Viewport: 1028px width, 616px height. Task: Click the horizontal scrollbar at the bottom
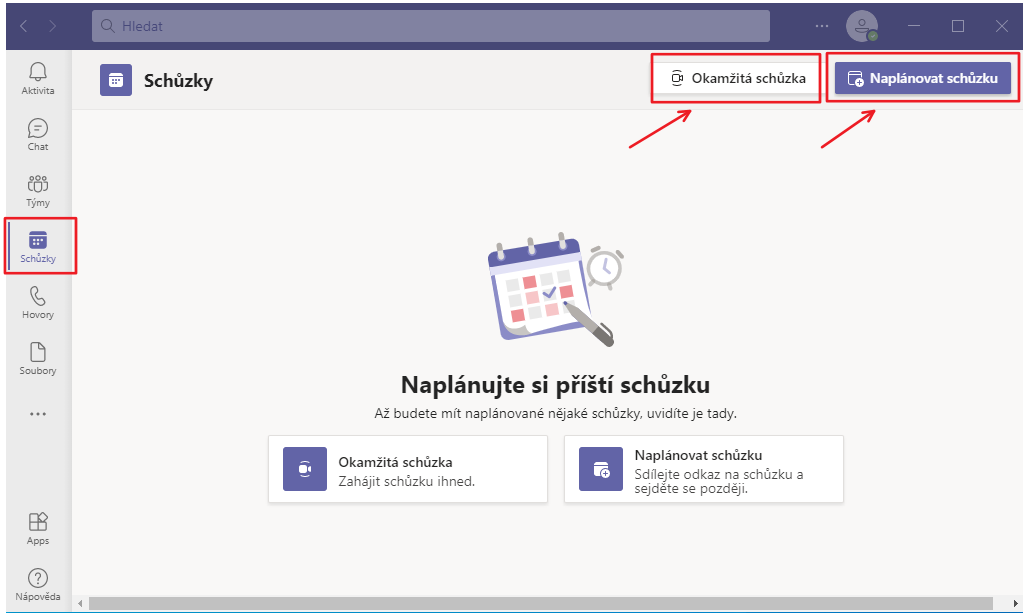pos(540,603)
